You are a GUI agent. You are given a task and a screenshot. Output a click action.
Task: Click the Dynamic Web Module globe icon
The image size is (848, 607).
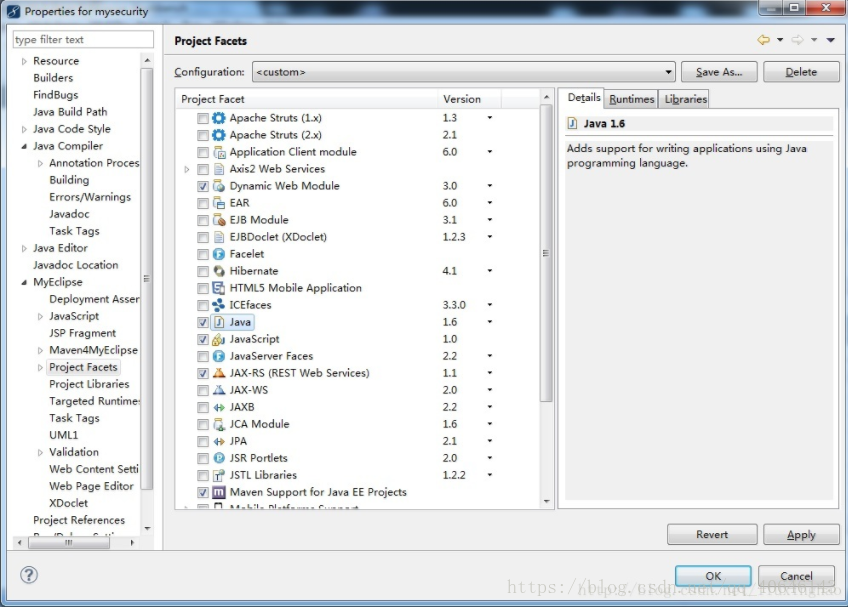[218, 186]
